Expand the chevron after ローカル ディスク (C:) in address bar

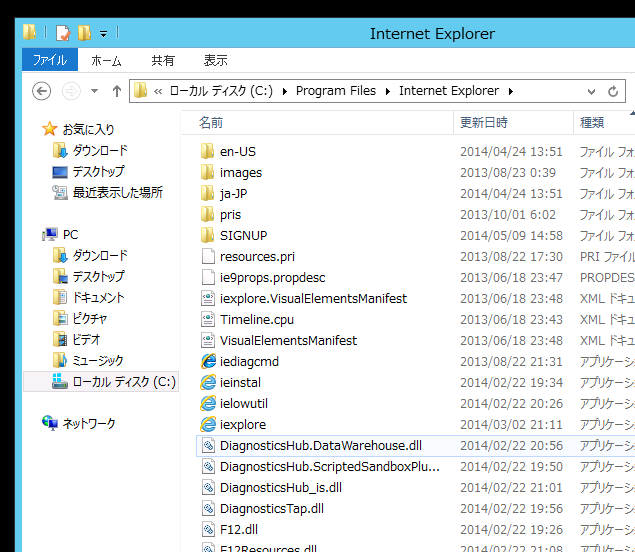point(285,92)
